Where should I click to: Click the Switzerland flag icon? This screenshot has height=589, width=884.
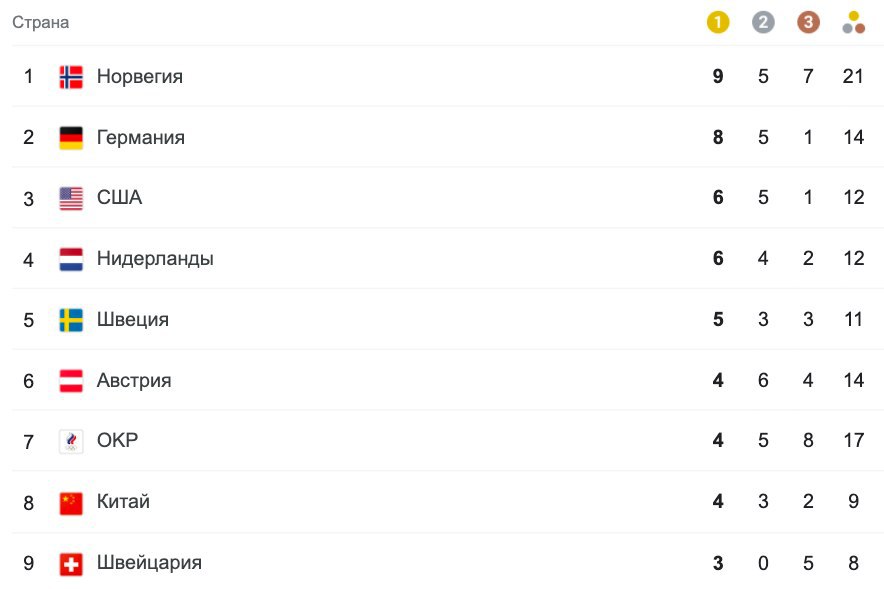click(x=71, y=564)
